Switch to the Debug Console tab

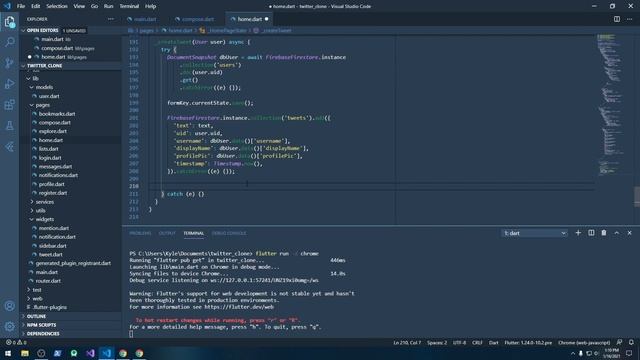click(229, 233)
